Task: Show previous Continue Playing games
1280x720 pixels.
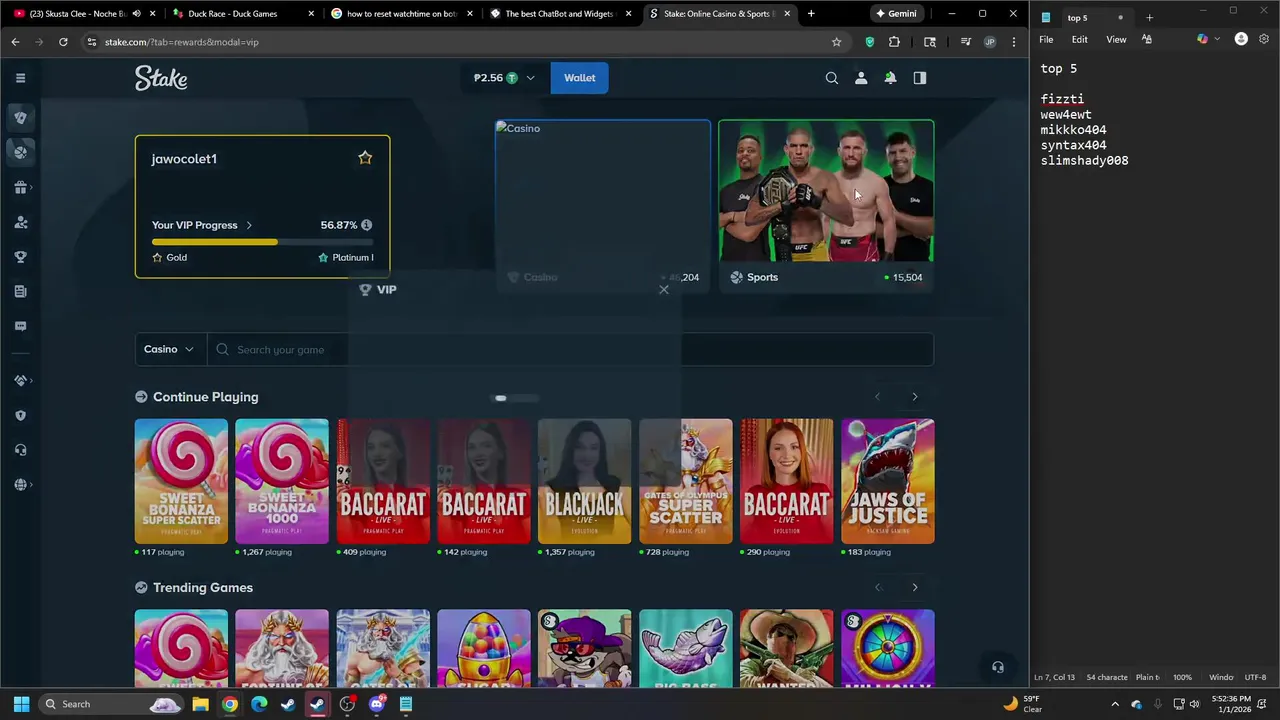Action: pyautogui.click(x=878, y=397)
